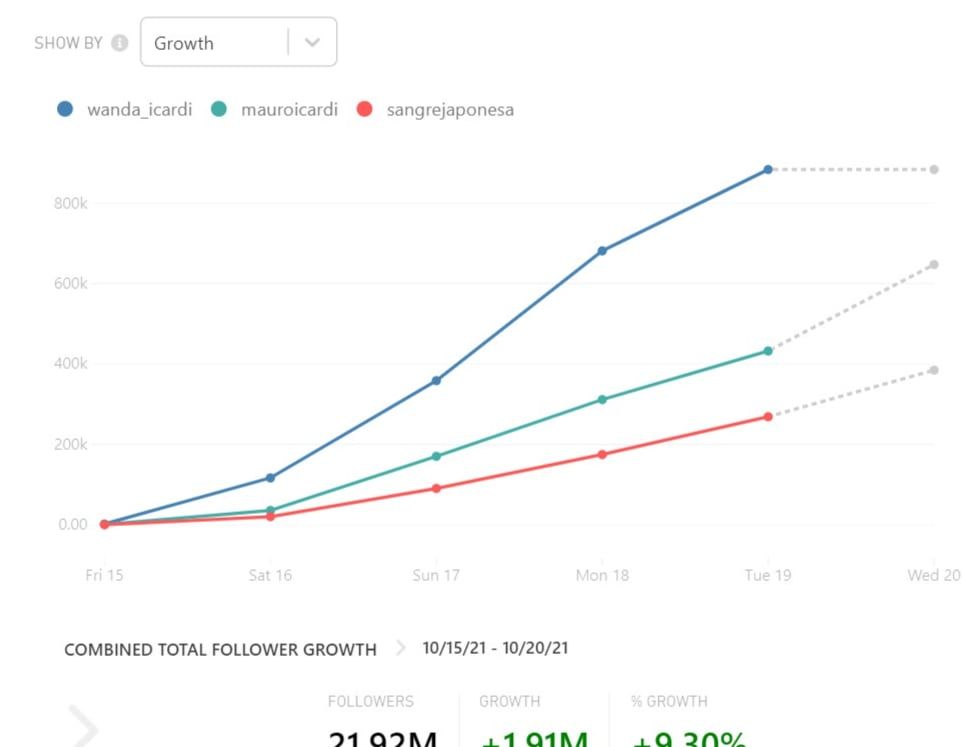Expand the date range chevron near Combined Total
The image size is (963, 747).
(401, 649)
